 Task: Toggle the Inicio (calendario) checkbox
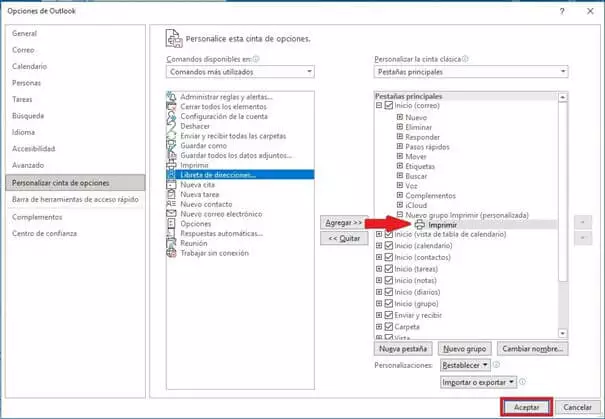[389, 246]
